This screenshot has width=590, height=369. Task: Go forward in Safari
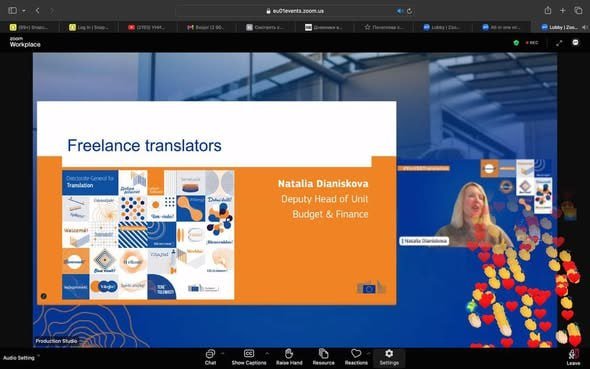[52, 11]
